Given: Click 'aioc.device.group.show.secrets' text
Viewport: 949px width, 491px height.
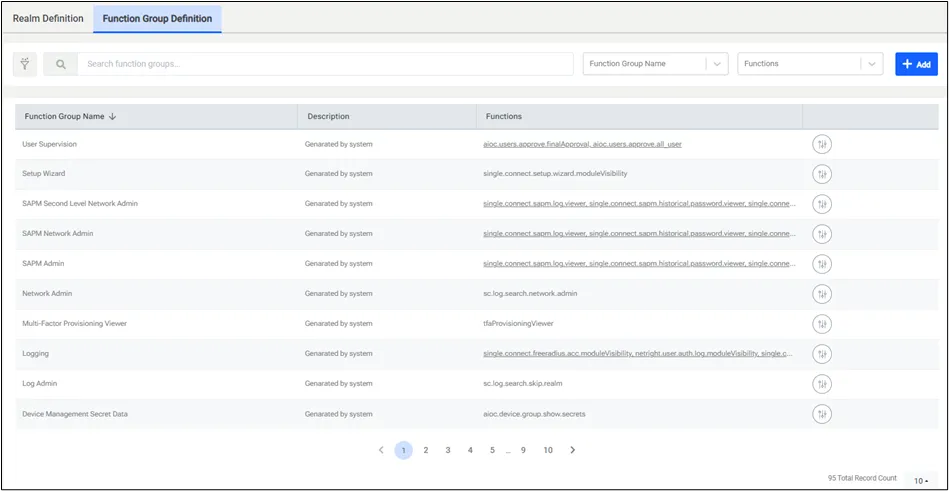Looking at the screenshot, I should pos(534,414).
